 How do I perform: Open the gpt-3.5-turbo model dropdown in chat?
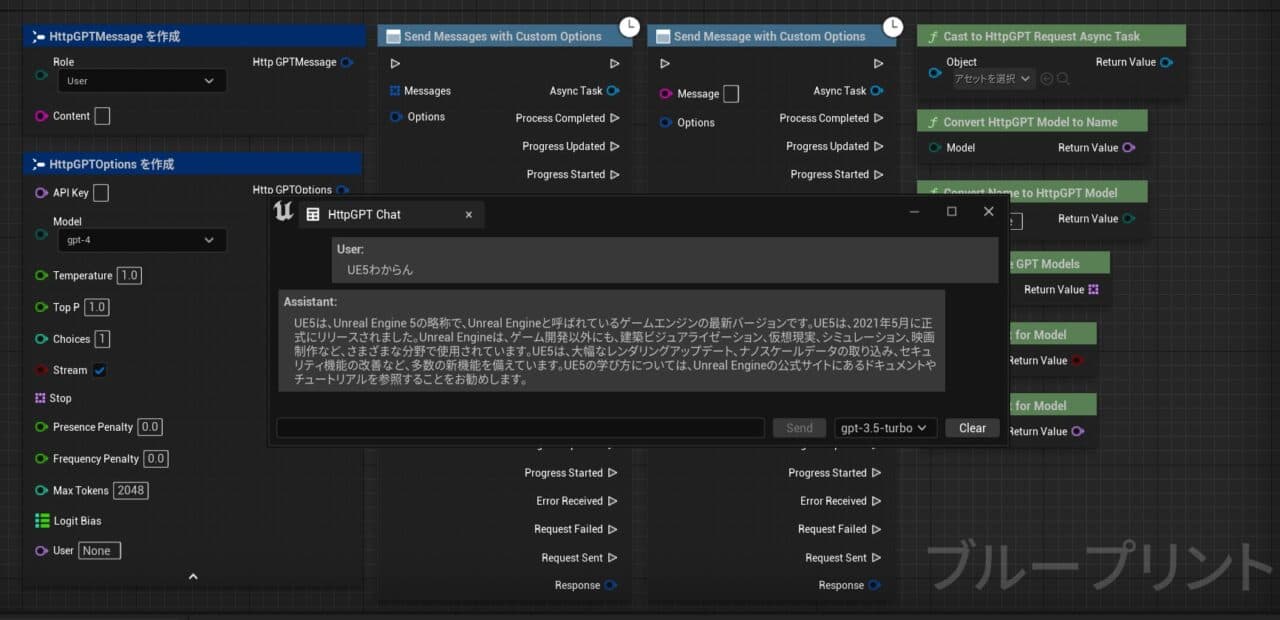(885, 428)
